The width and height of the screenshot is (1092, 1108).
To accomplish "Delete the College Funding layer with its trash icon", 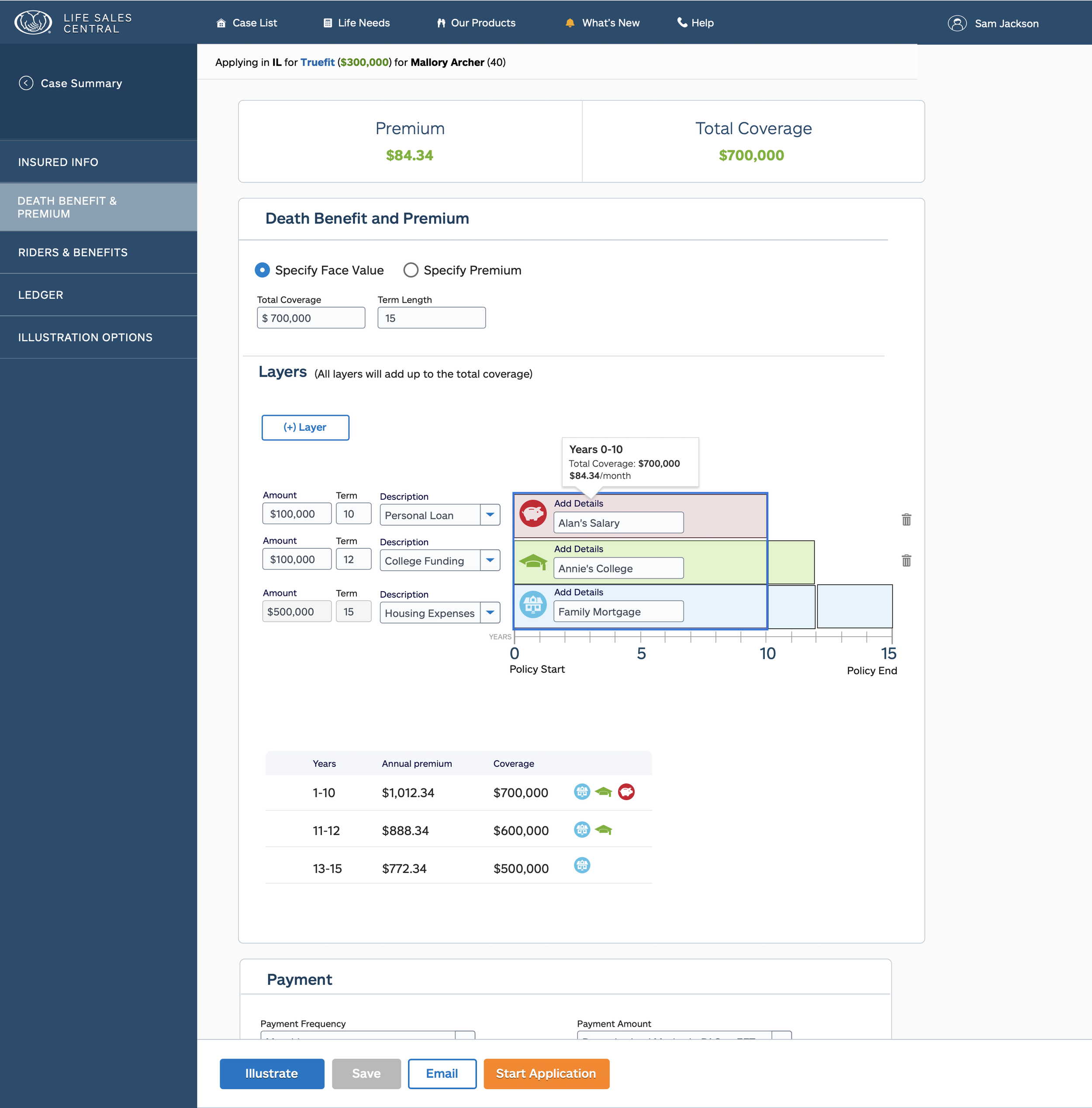I will point(906,560).
